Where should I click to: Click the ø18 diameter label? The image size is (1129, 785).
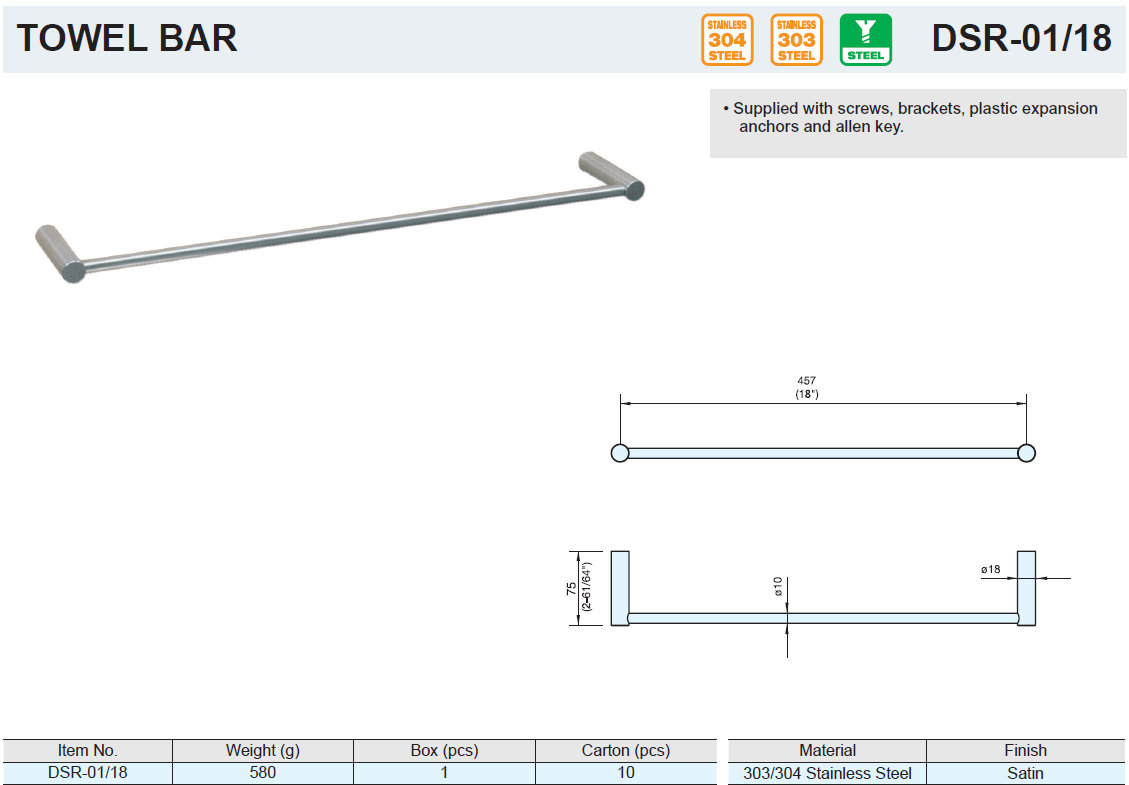991,569
